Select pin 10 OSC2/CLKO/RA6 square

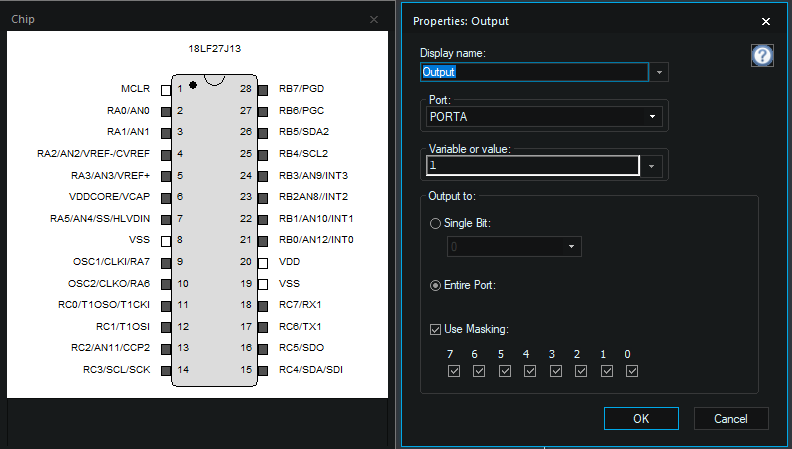tap(166, 284)
